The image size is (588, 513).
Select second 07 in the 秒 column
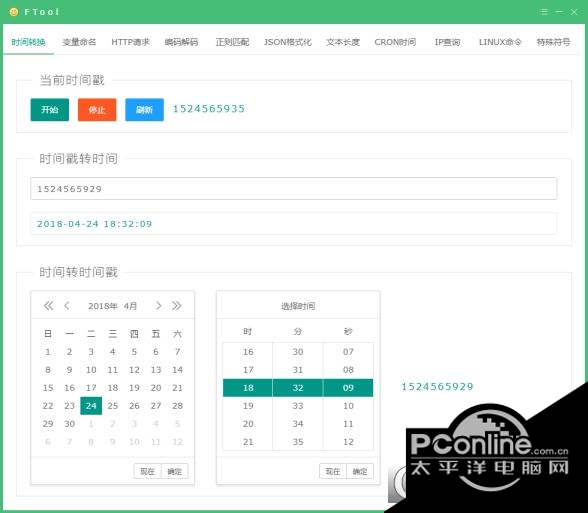348,352
